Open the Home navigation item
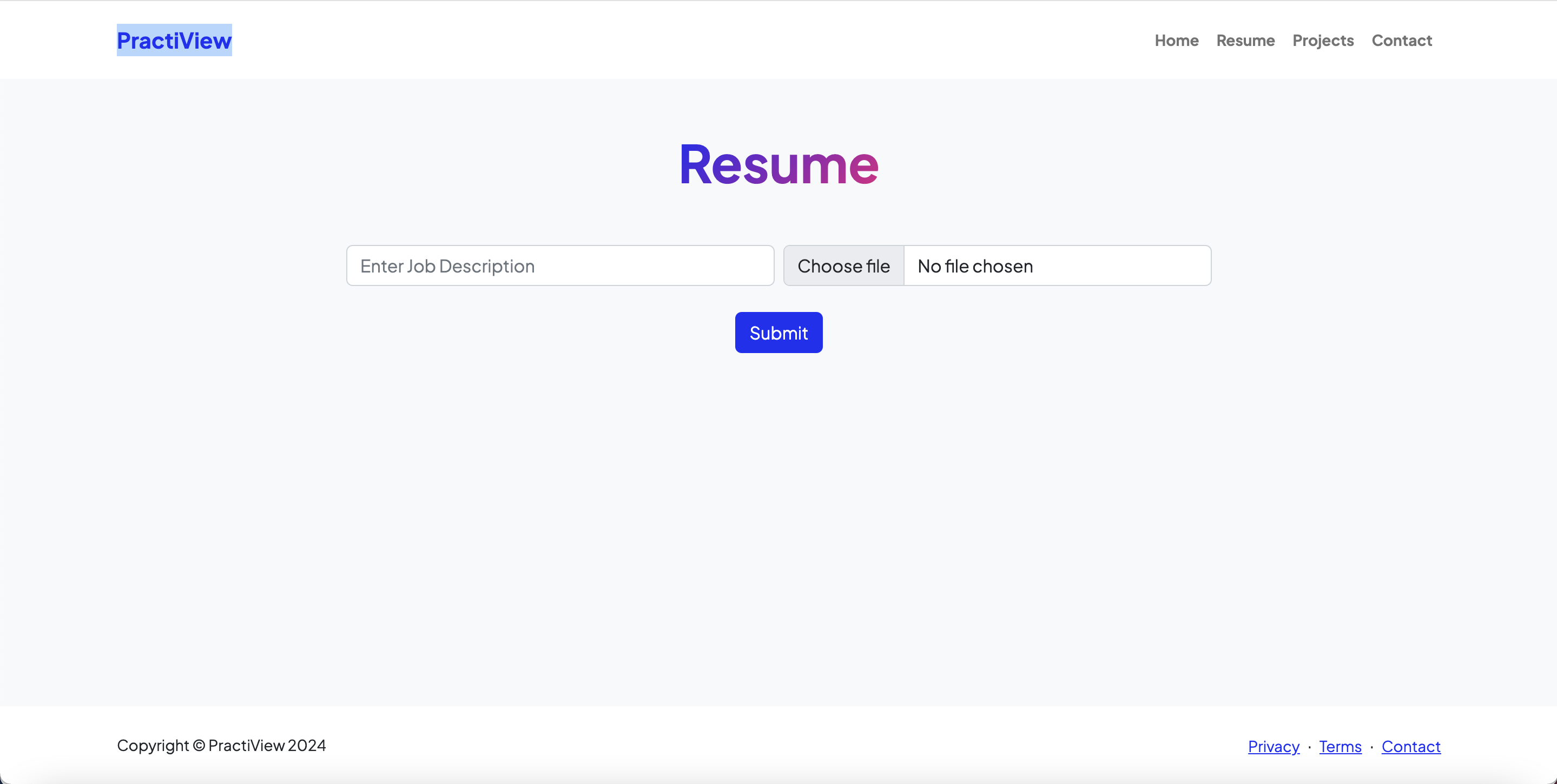This screenshot has width=1557, height=784. click(1176, 41)
